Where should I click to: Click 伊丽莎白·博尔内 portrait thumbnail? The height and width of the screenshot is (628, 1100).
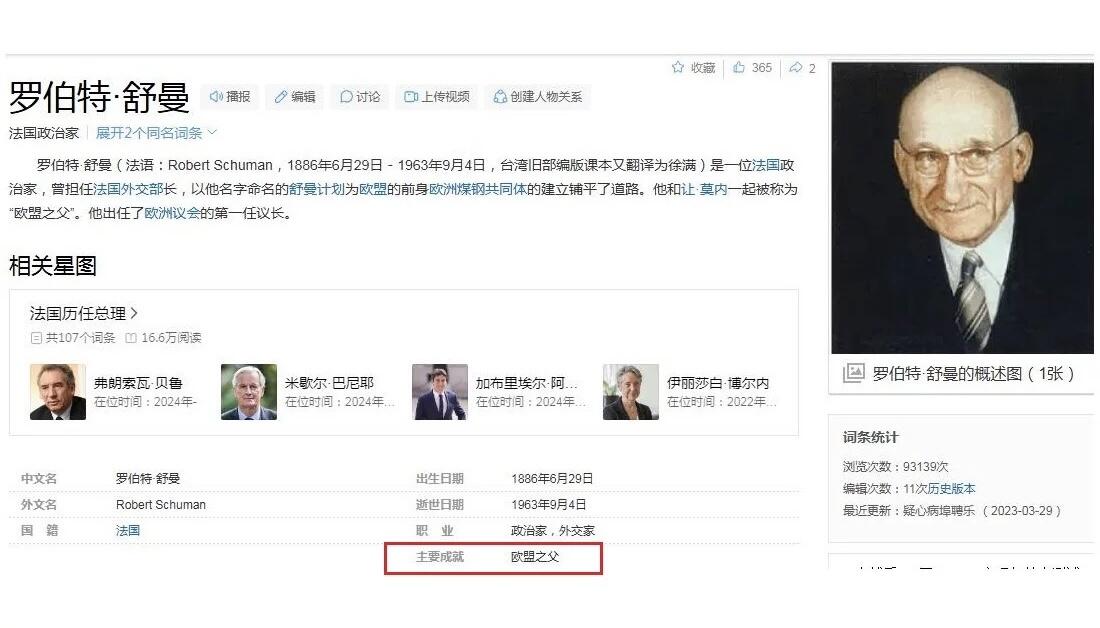click(x=630, y=392)
